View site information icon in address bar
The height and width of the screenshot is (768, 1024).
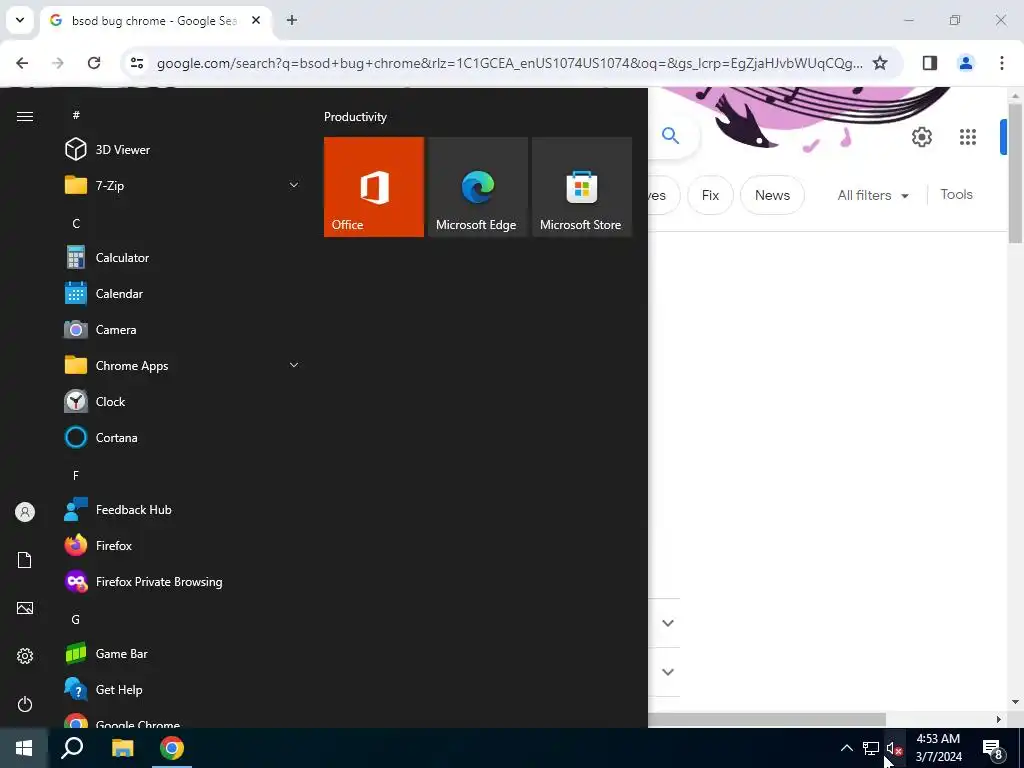(136, 63)
